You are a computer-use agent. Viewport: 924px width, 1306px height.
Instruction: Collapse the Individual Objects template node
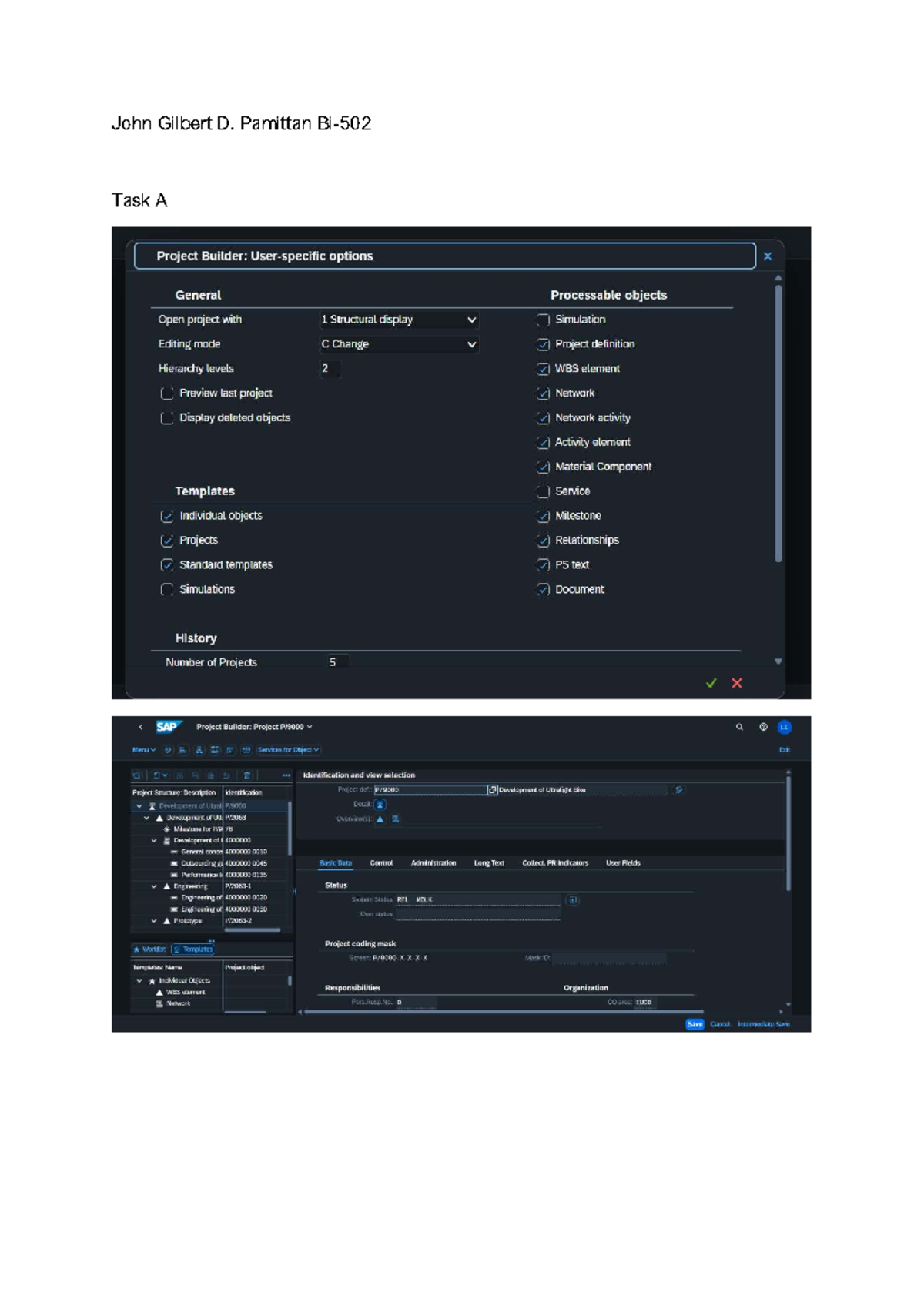139,981
